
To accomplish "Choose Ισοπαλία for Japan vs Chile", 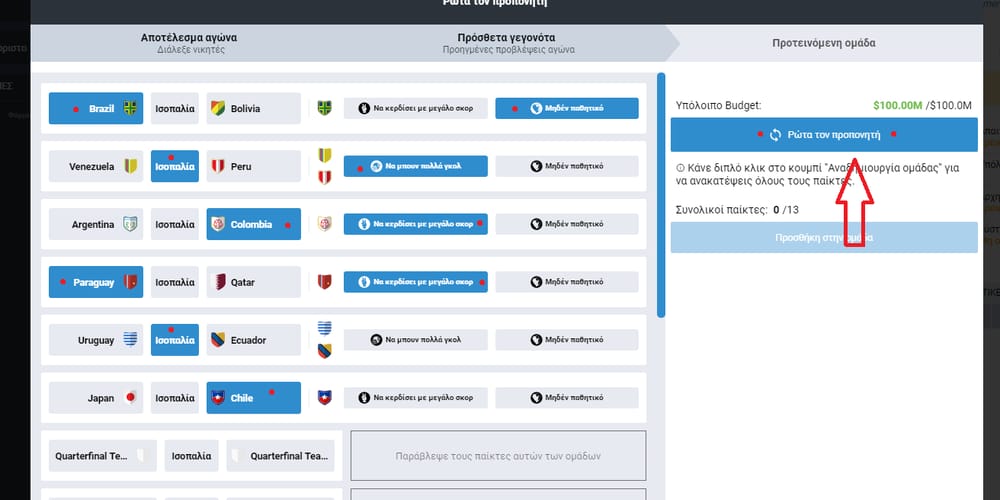I will (175, 398).
